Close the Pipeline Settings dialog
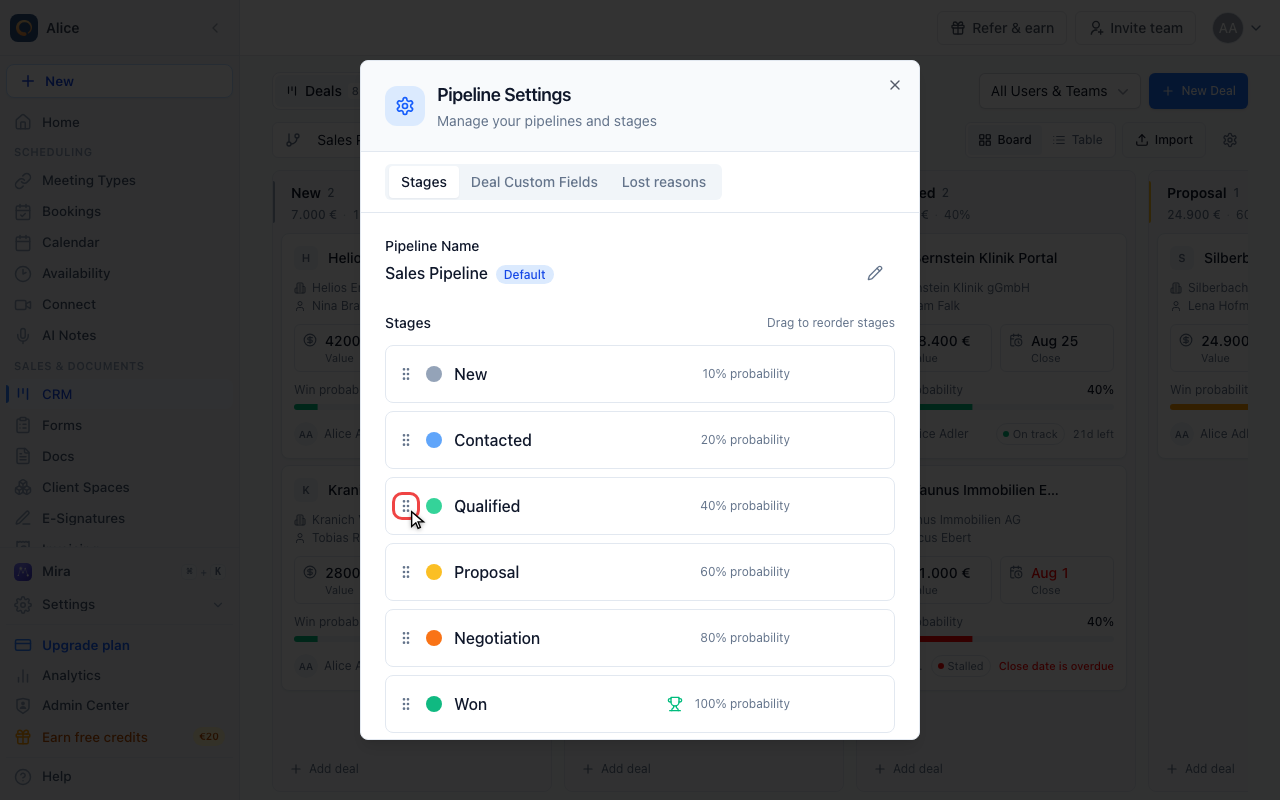Viewport: 1280px width, 800px height. (895, 85)
